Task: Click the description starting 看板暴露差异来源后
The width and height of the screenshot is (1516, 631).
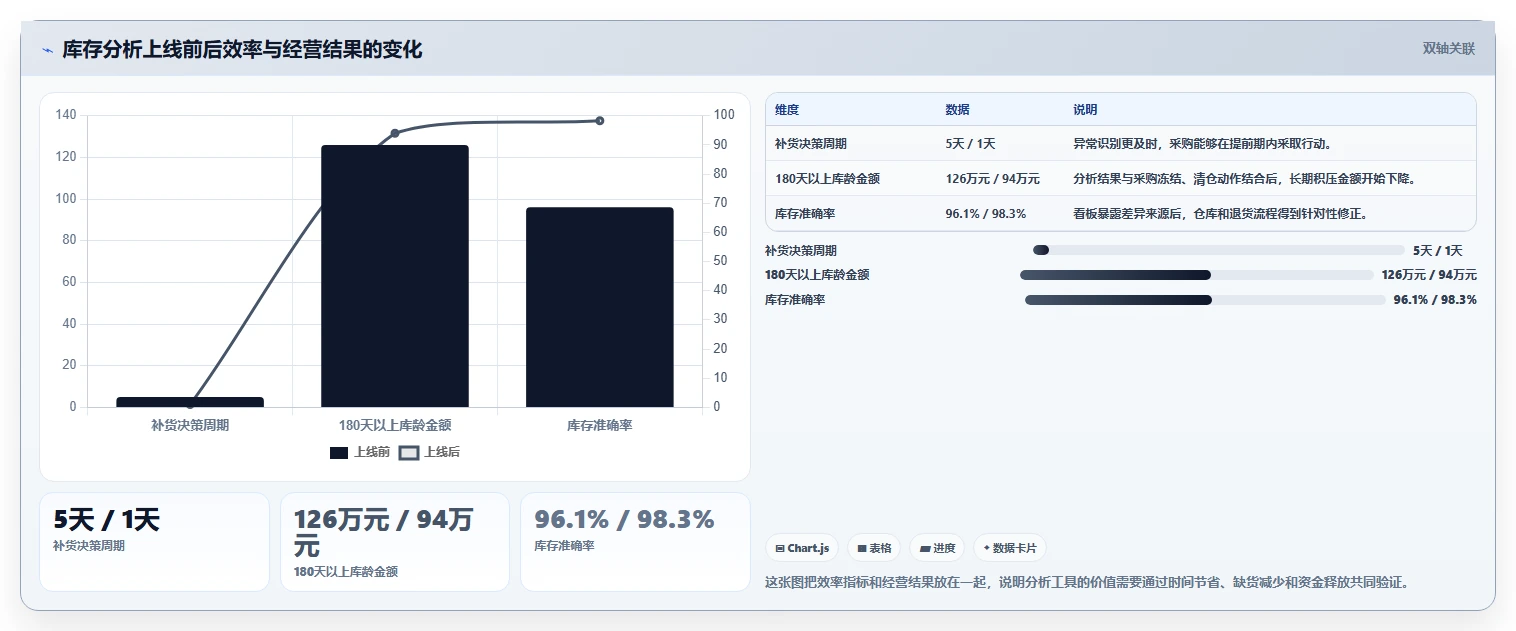Action: coord(1220,214)
